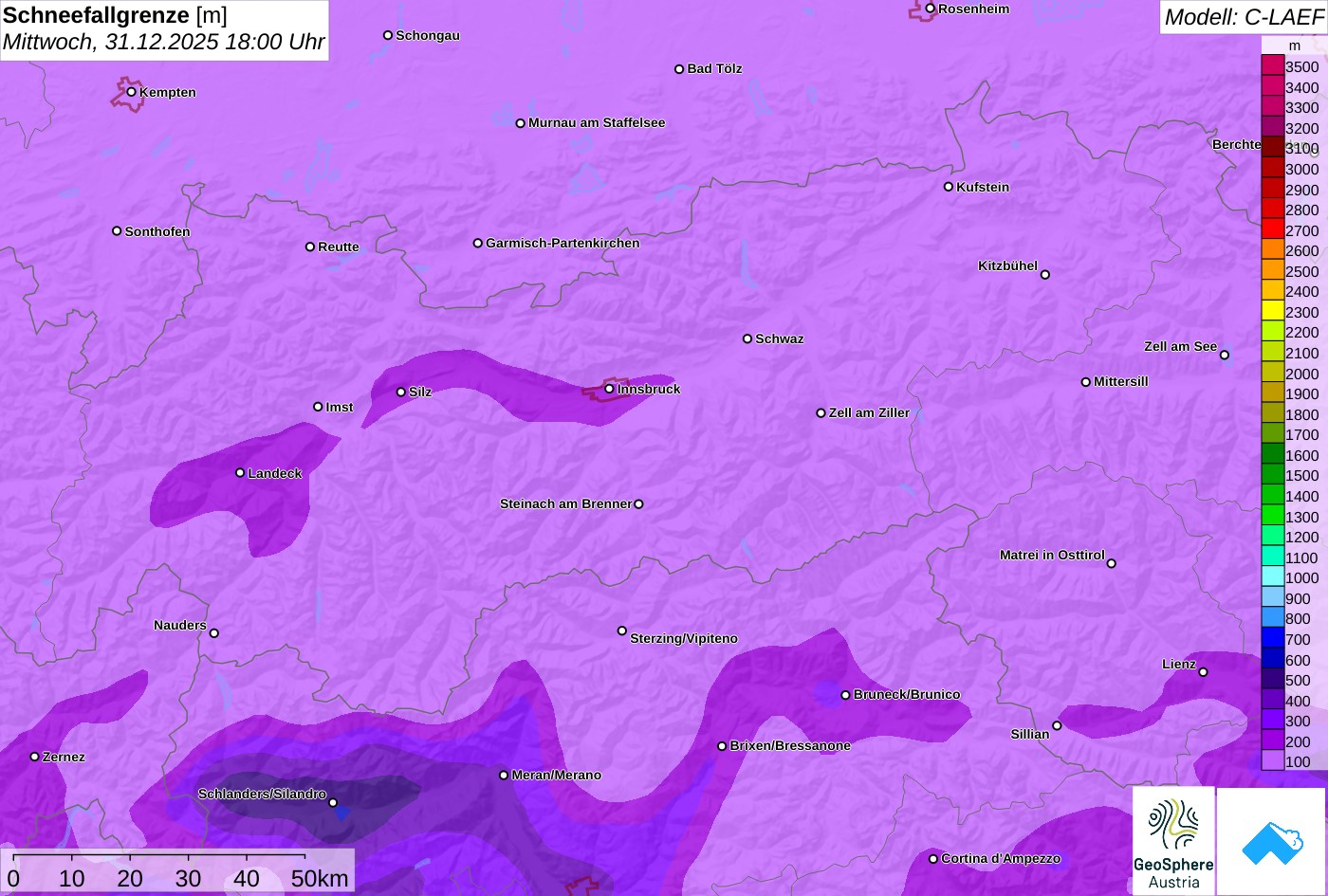Click the Cortina d'Ampezzo marker dot

click(933, 859)
